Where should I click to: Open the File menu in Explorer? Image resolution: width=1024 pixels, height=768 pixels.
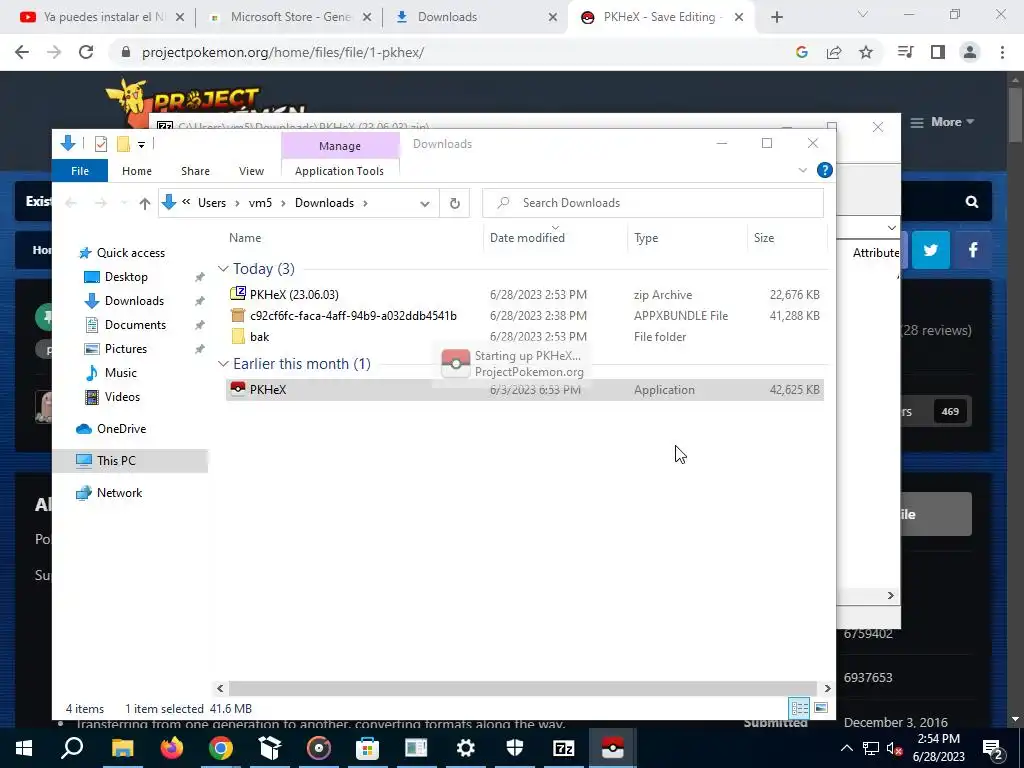pyautogui.click(x=80, y=171)
